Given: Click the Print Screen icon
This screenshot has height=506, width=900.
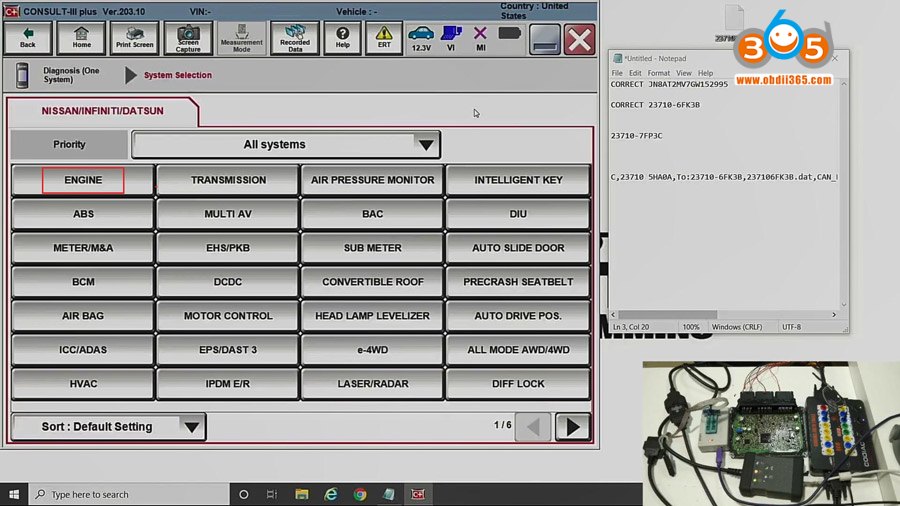Looking at the screenshot, I should point(134,38).
